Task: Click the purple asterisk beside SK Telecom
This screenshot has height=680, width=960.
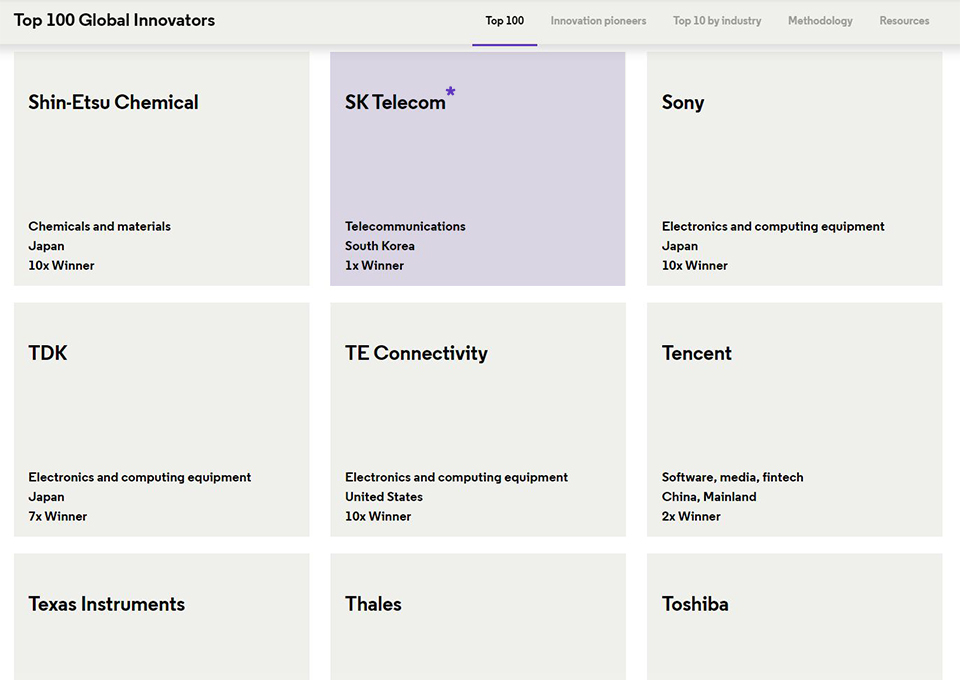Action: click(x=450, y=92)
